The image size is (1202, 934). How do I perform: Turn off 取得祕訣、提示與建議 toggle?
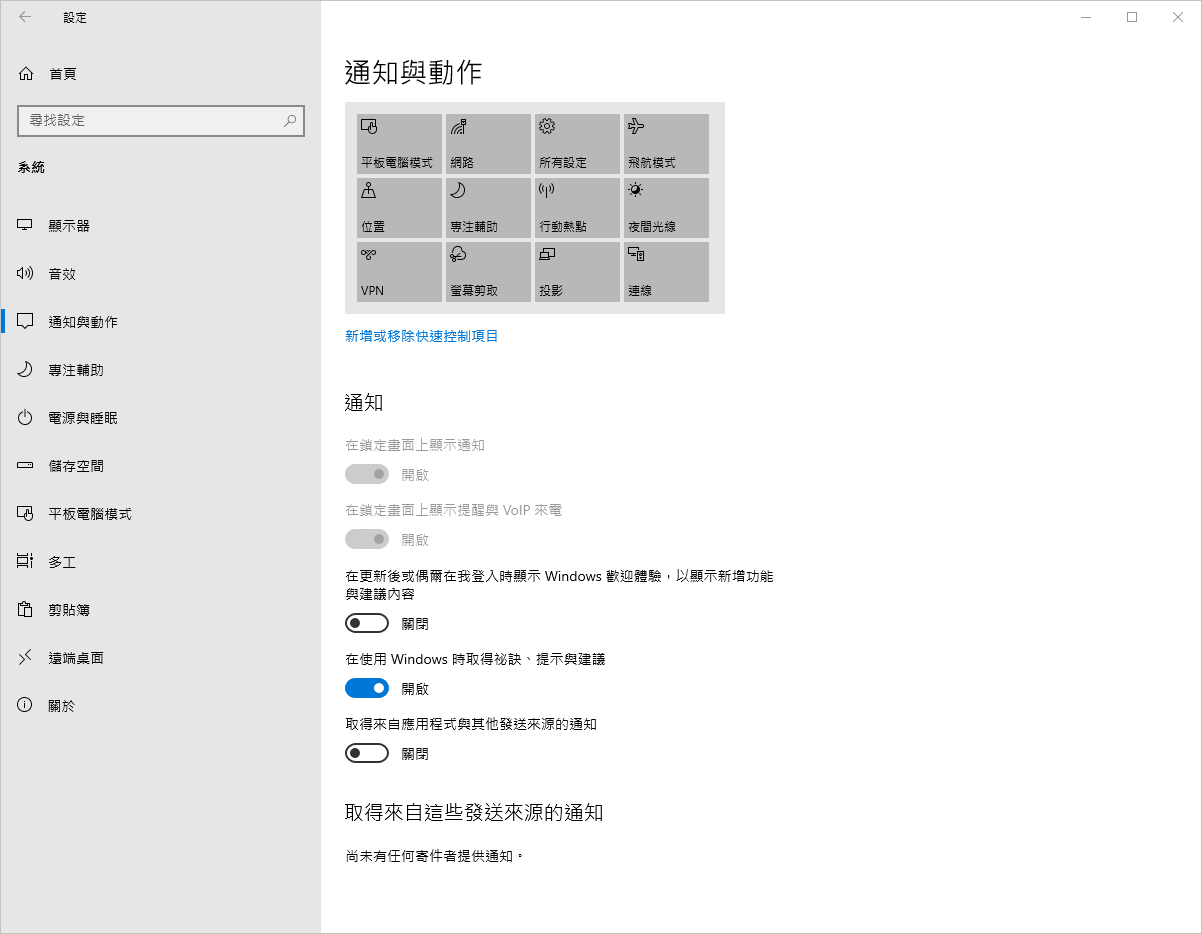coord(367,688)
